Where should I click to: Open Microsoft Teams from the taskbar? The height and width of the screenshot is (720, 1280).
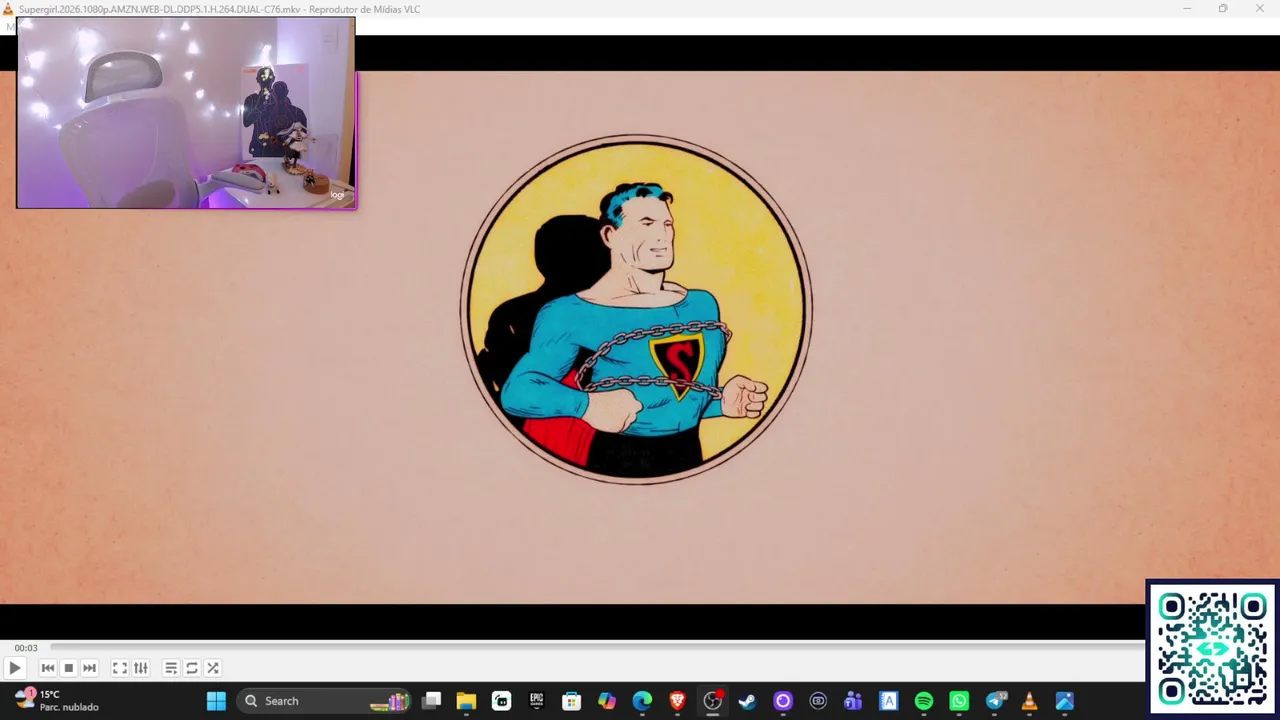853,701
